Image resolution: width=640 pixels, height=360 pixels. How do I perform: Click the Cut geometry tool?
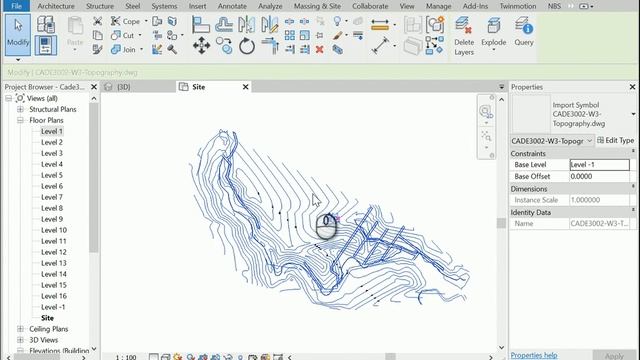[122, 36]
